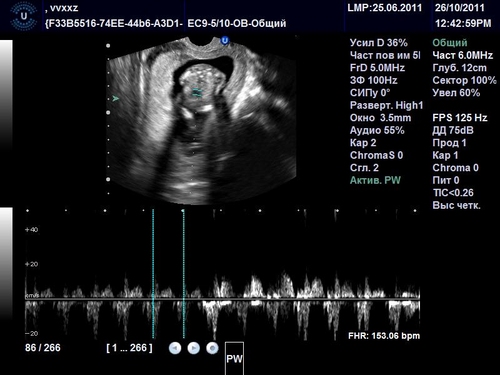Click the 'LMP:25.06.2011' field in header

(x=385, y=8)
